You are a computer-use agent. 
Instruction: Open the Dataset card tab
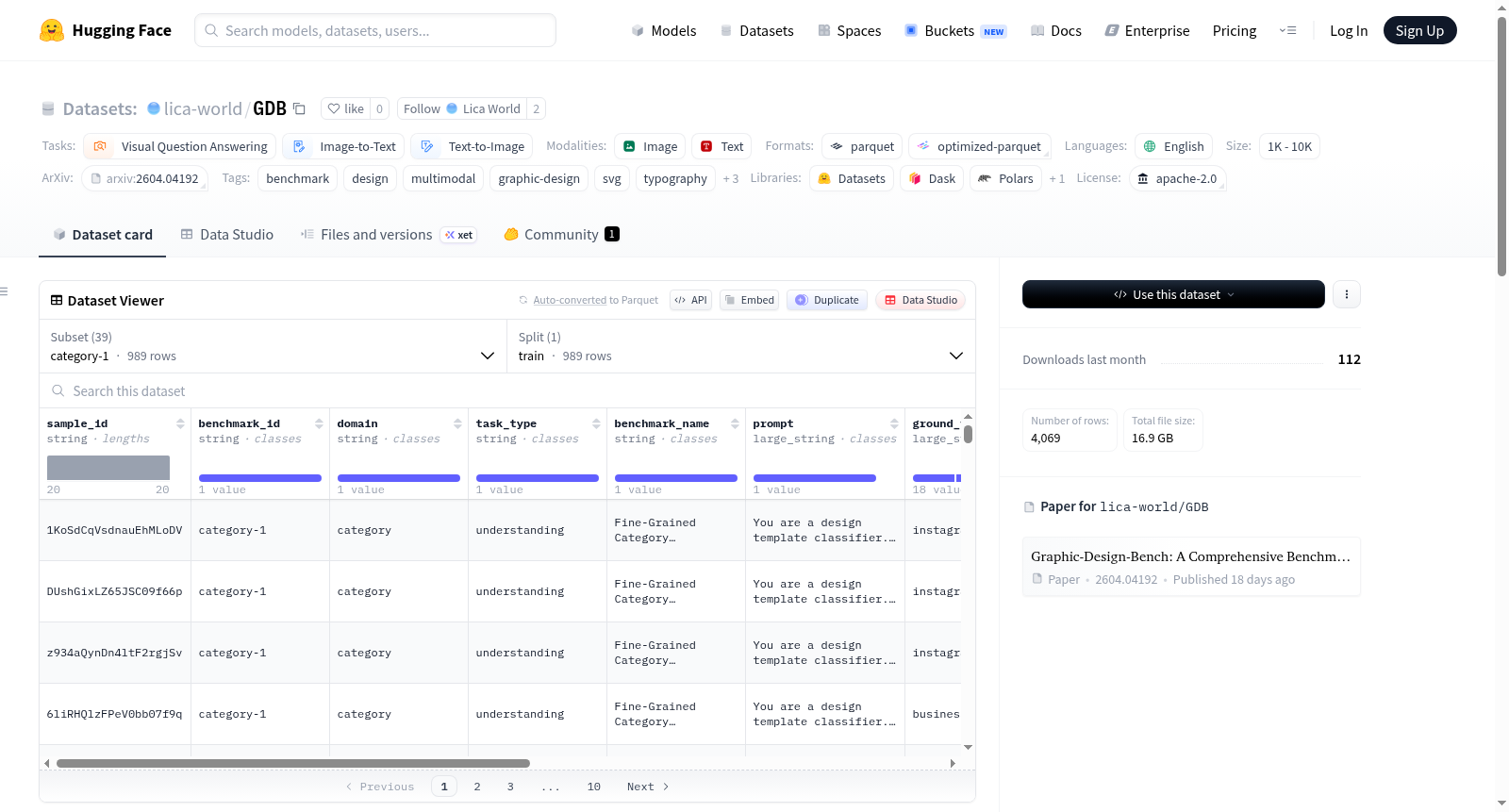click(103, 234)
